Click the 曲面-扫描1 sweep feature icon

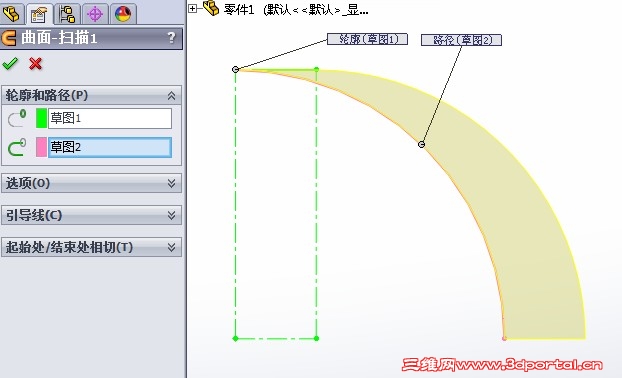click(x=9, y=38)
